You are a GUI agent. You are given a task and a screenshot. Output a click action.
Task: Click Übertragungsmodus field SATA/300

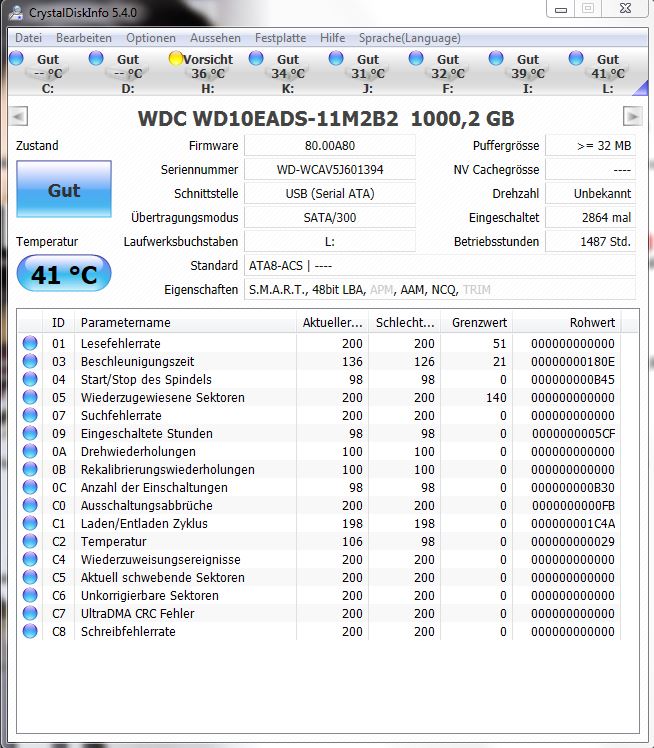330,218
